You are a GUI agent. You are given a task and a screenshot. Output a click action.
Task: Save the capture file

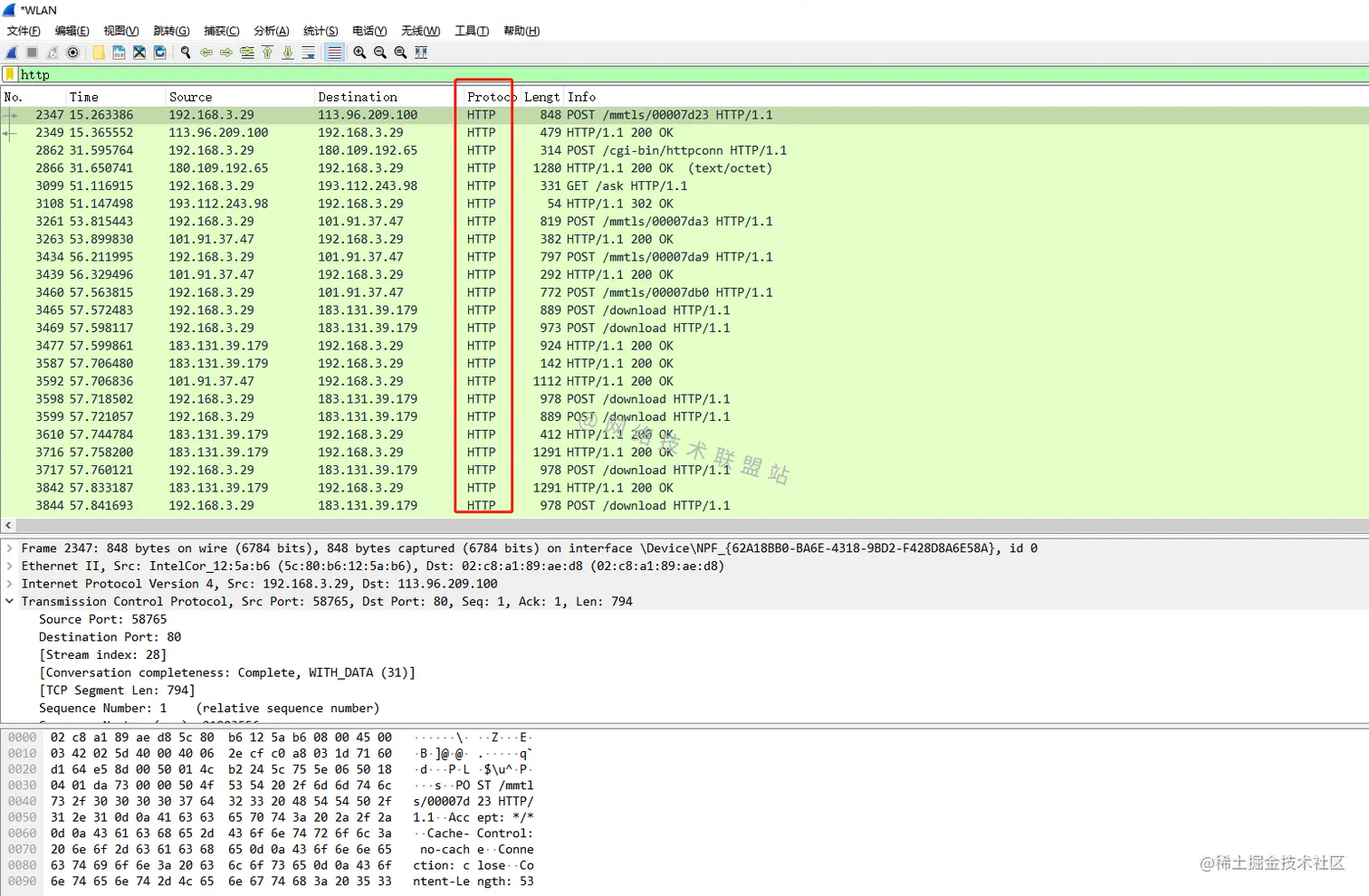(119, 52)
